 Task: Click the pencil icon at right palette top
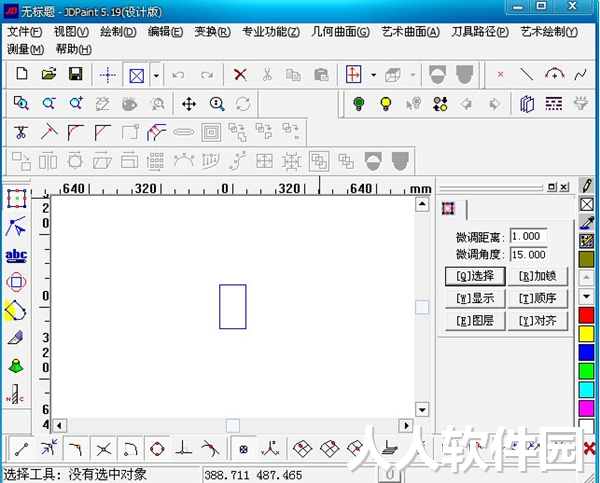(x=587, y=186)
